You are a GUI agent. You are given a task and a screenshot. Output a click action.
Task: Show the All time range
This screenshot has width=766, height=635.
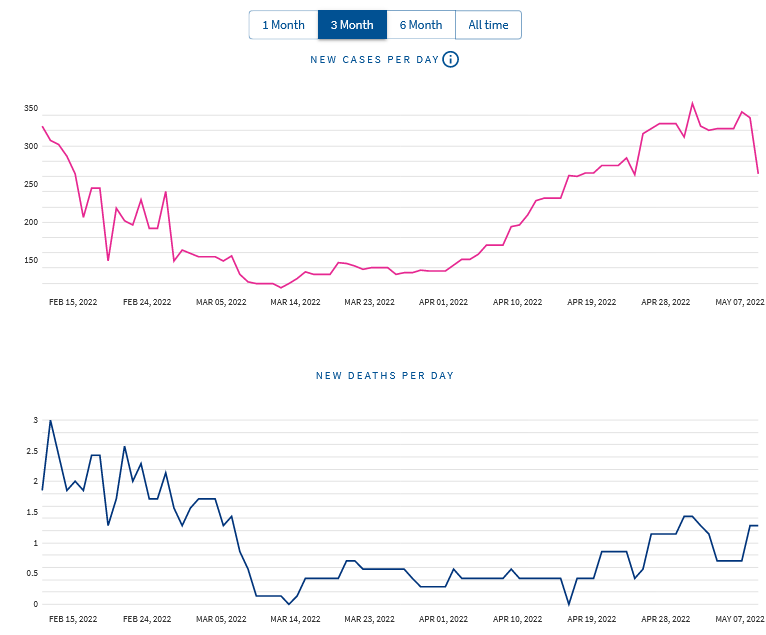point(489,25)
